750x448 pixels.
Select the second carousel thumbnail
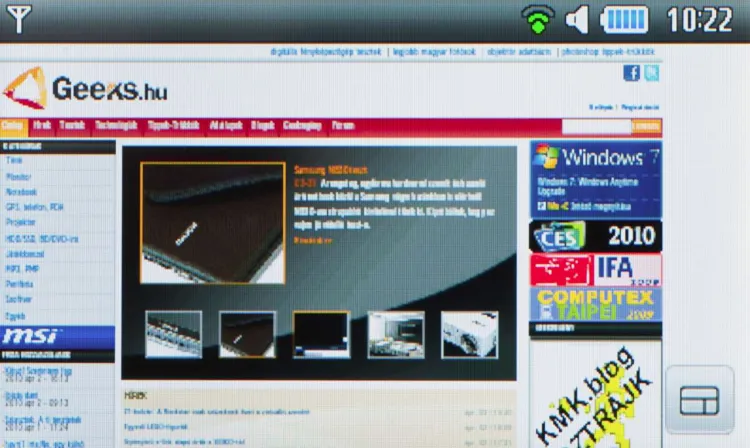click(x=247, y=334)
